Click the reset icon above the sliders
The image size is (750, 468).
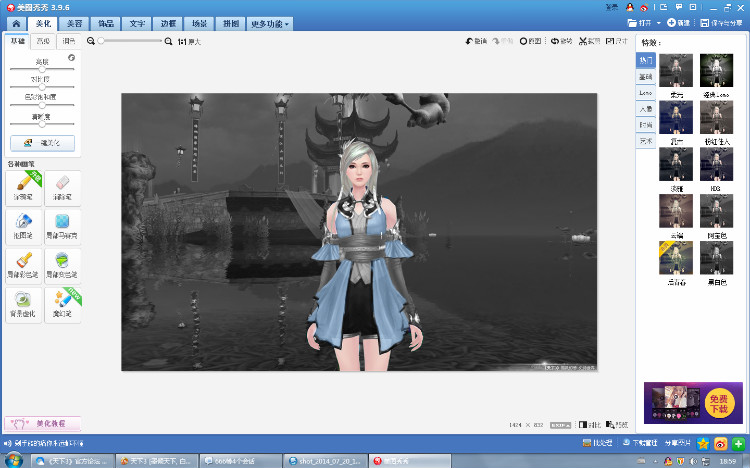click(x=71, y=57)
